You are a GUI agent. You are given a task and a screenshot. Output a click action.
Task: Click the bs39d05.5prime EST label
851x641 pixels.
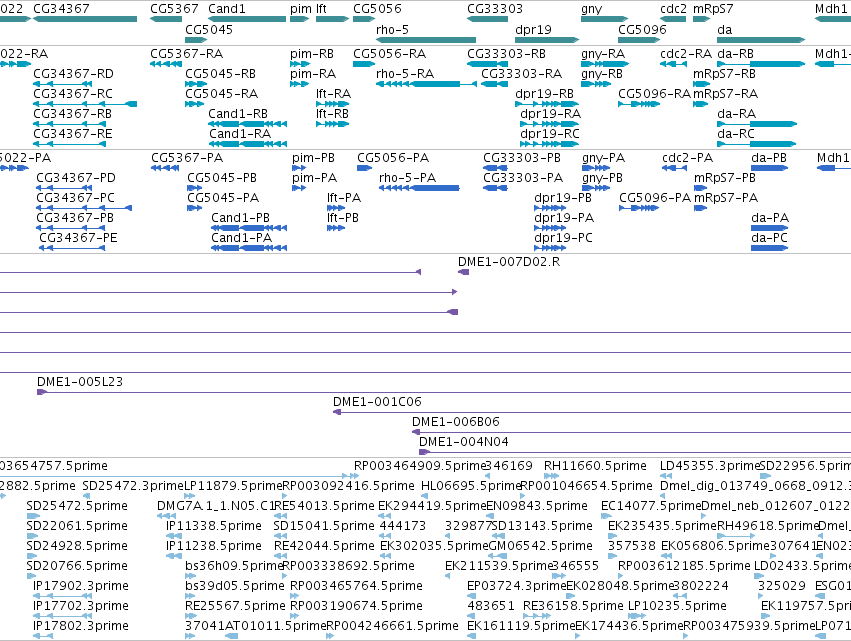(x=234, y=586)
